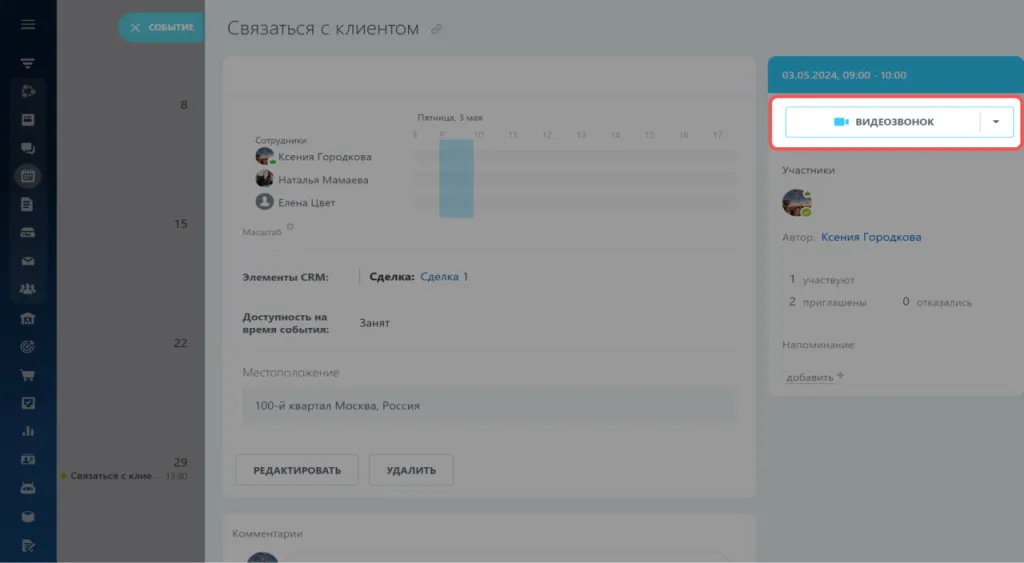Show the list of 0 отказались
Screen dimensions: 1024x563
click(x=937, y=302)
